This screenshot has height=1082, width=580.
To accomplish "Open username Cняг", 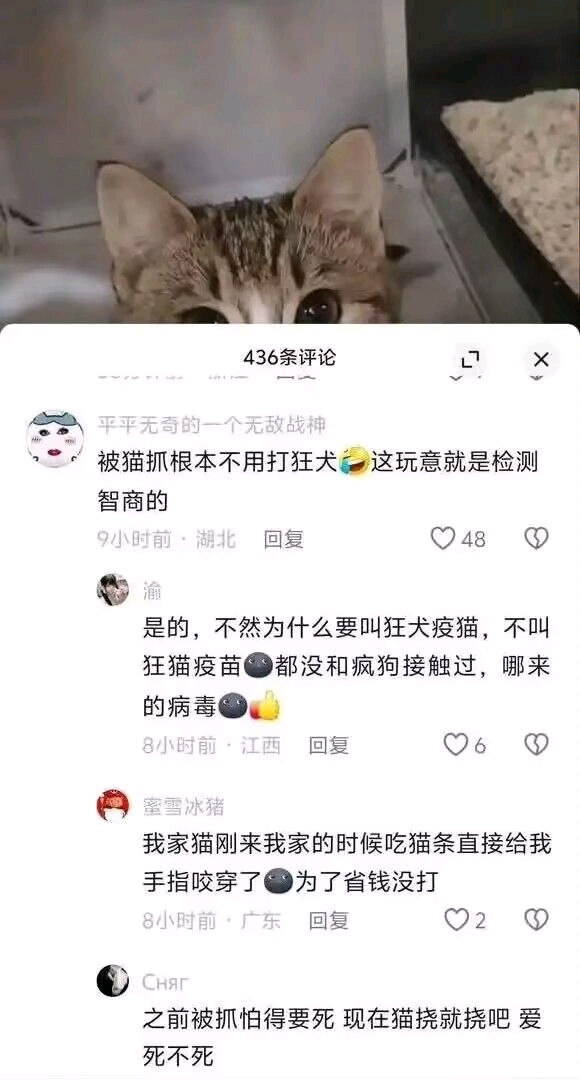I will [166, 982].
